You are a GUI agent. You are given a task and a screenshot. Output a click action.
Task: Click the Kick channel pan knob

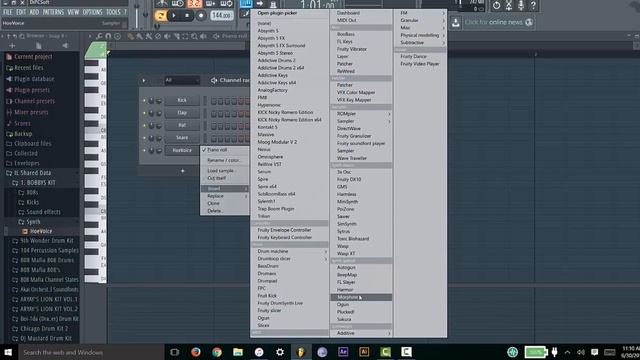pos(151,100)
